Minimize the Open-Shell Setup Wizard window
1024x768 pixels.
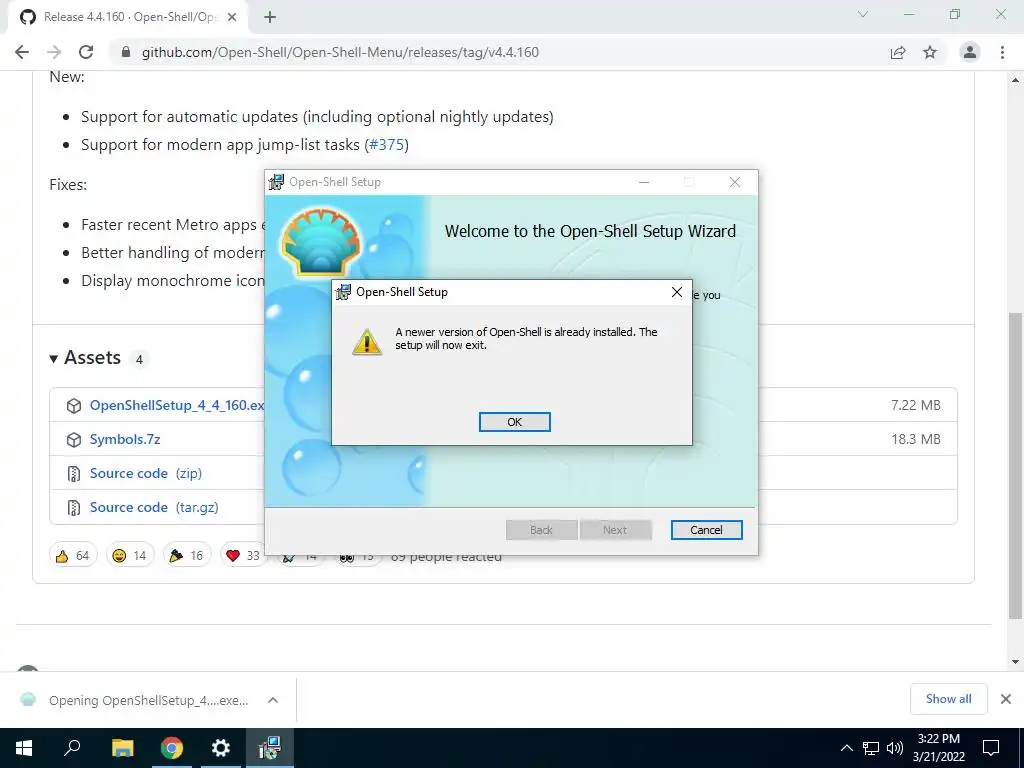[x=644, y=182]
